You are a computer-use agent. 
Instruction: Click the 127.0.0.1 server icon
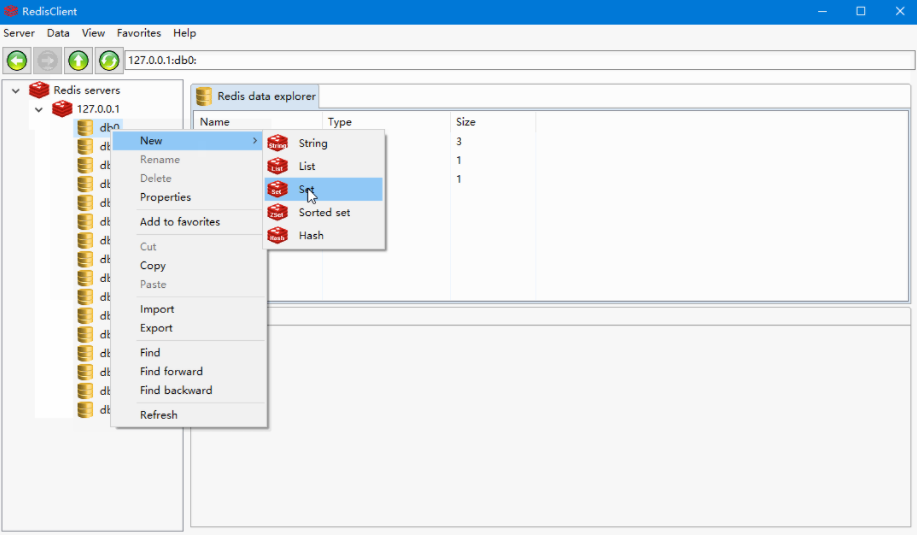click(62, 109)
